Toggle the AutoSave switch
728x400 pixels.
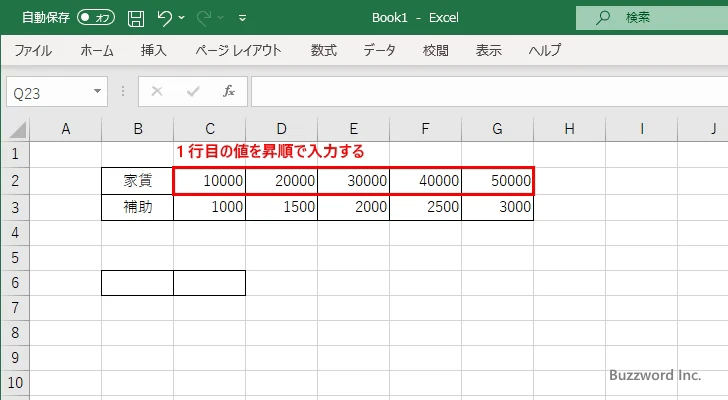(95, 17)
